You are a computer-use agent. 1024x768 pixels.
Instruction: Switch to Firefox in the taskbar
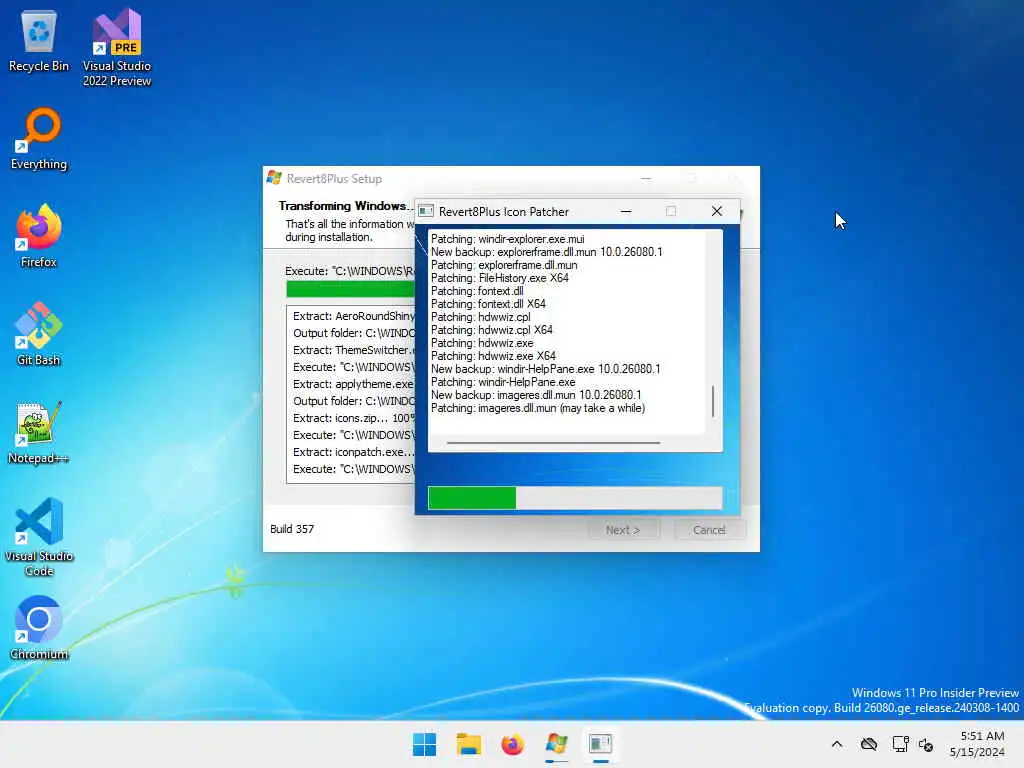coord(513,744)
